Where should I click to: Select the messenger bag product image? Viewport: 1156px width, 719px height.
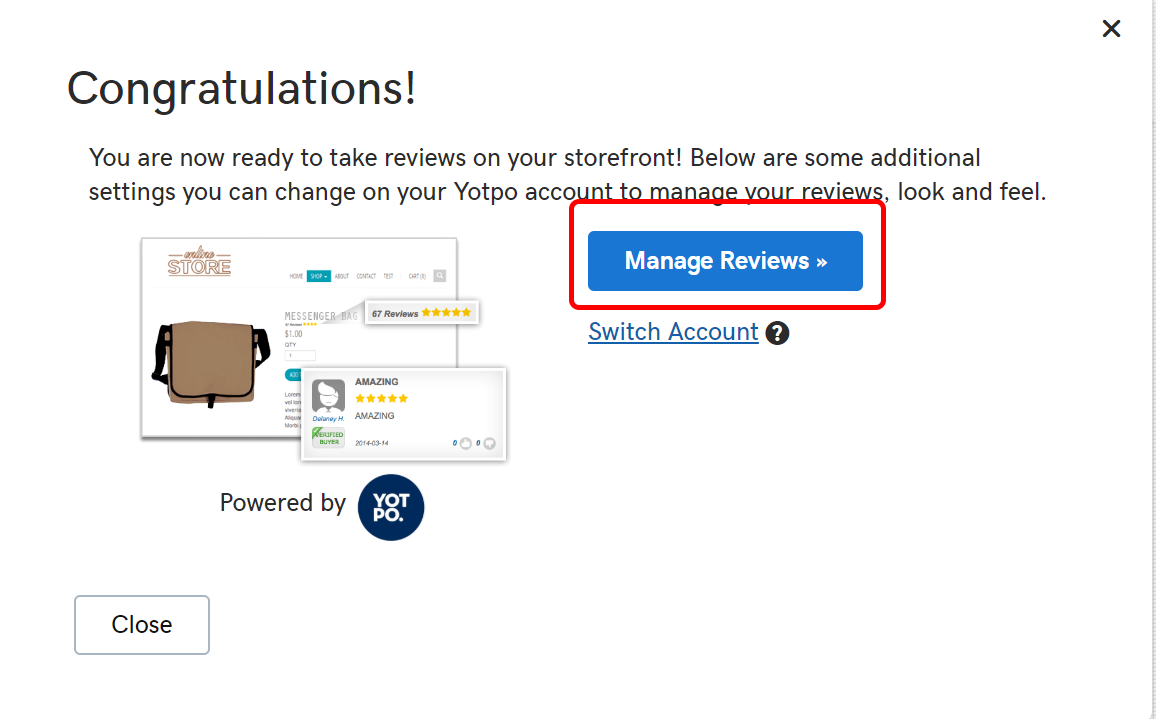click(211, 364)
